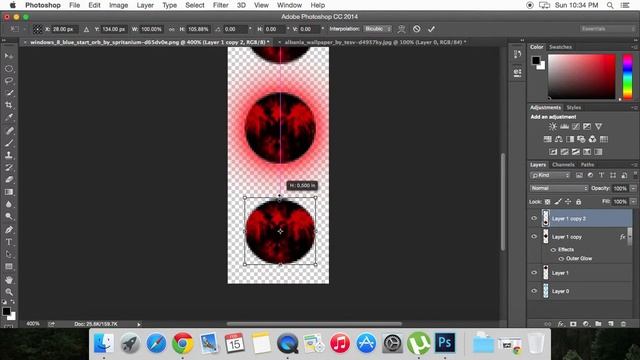Toggle visibility of Layer 1 copy
The height and width of the screenshot is (360, 640).
click(x=534, y=237)
